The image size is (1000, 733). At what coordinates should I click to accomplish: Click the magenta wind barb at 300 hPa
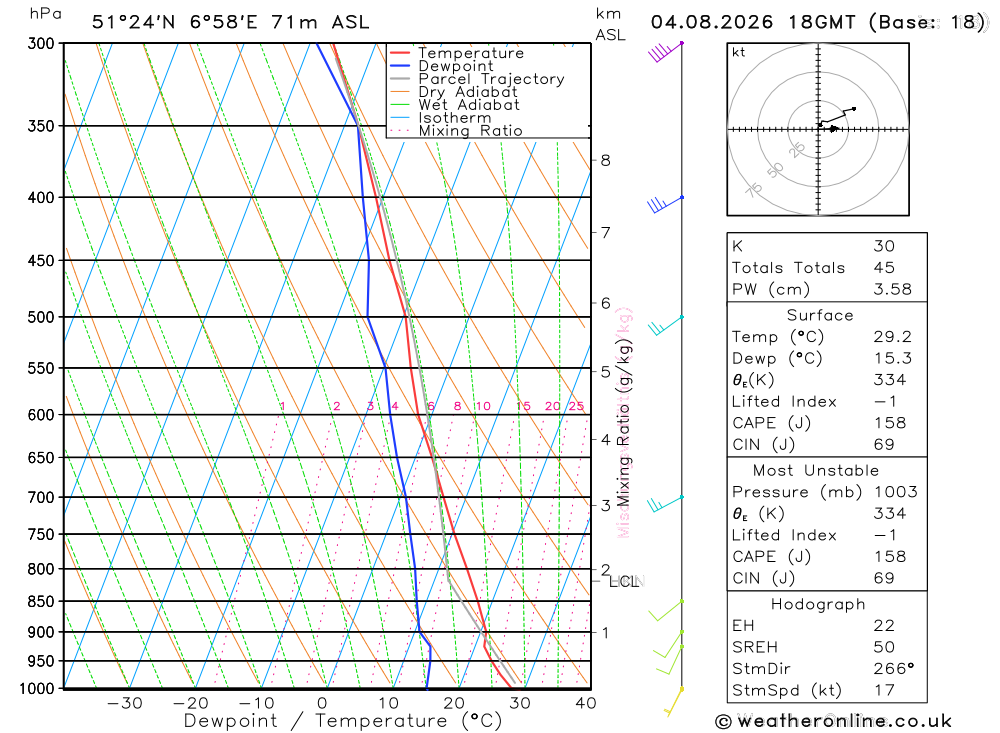tap(665, 52)
